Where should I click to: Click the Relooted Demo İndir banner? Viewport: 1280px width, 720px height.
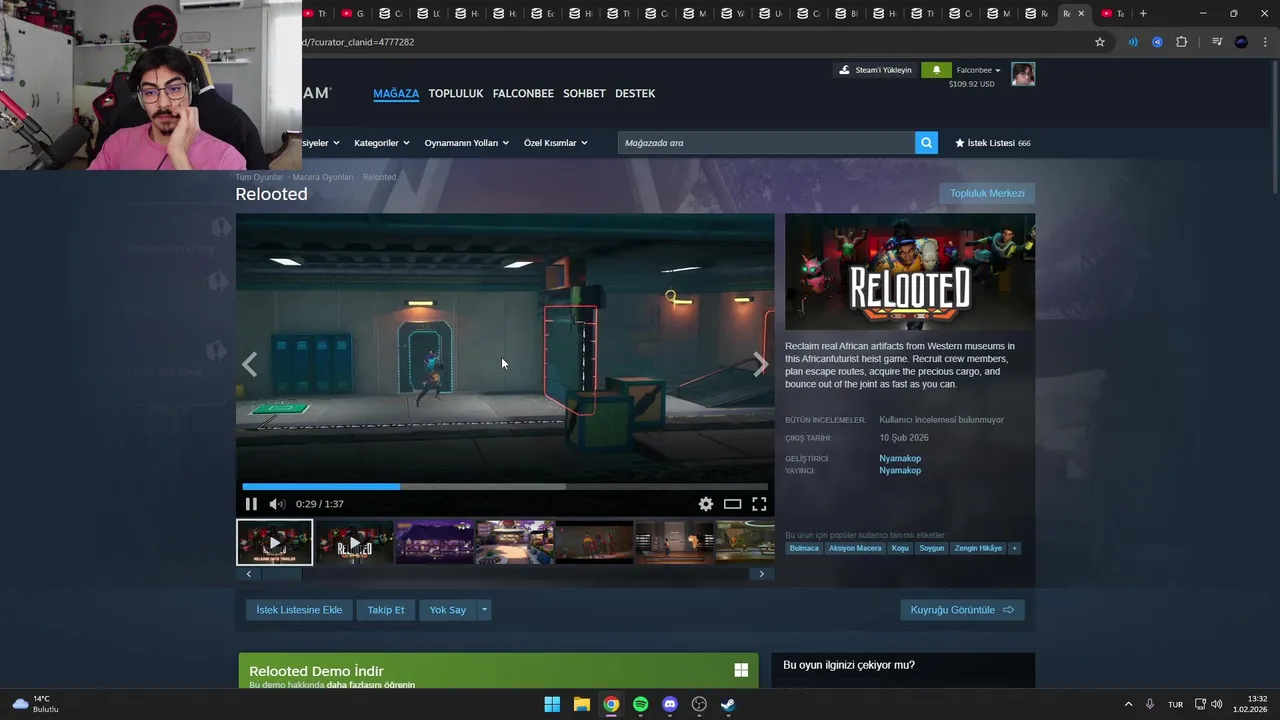[498, 671]
